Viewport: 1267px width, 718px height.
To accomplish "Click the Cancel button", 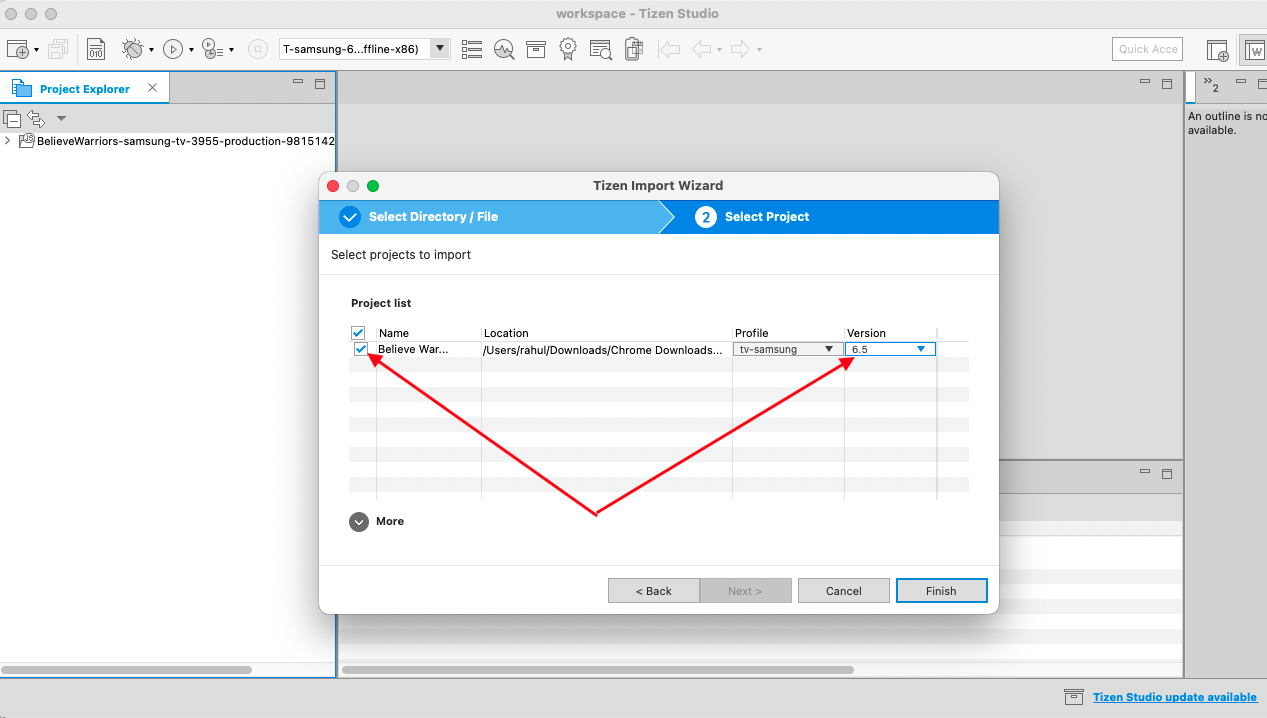I will (844, 591).
